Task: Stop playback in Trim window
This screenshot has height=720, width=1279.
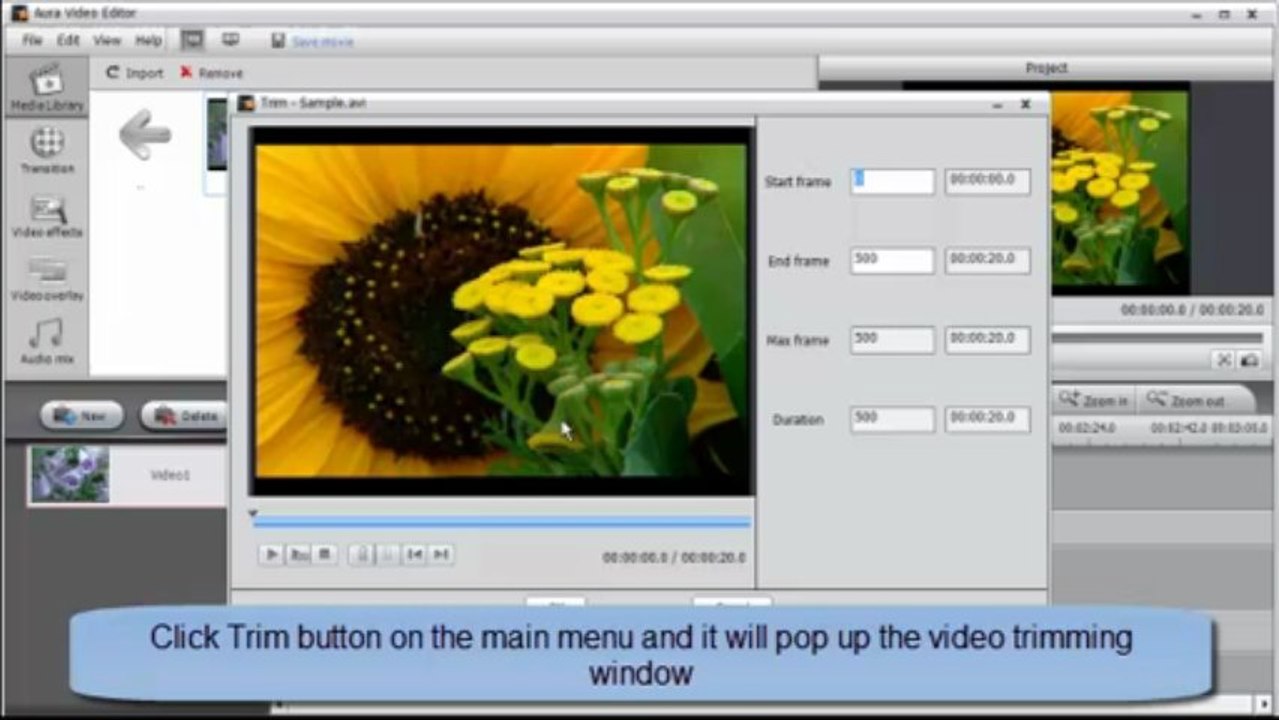Action: [325, 554]
